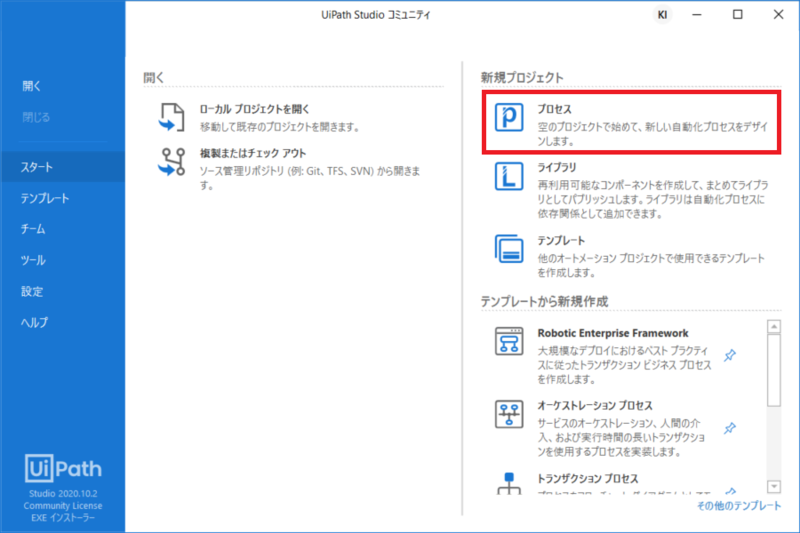Viewport: 800px width, 533px height.
Task: Click the Library project icon
Action: click(x=509, y=176)
